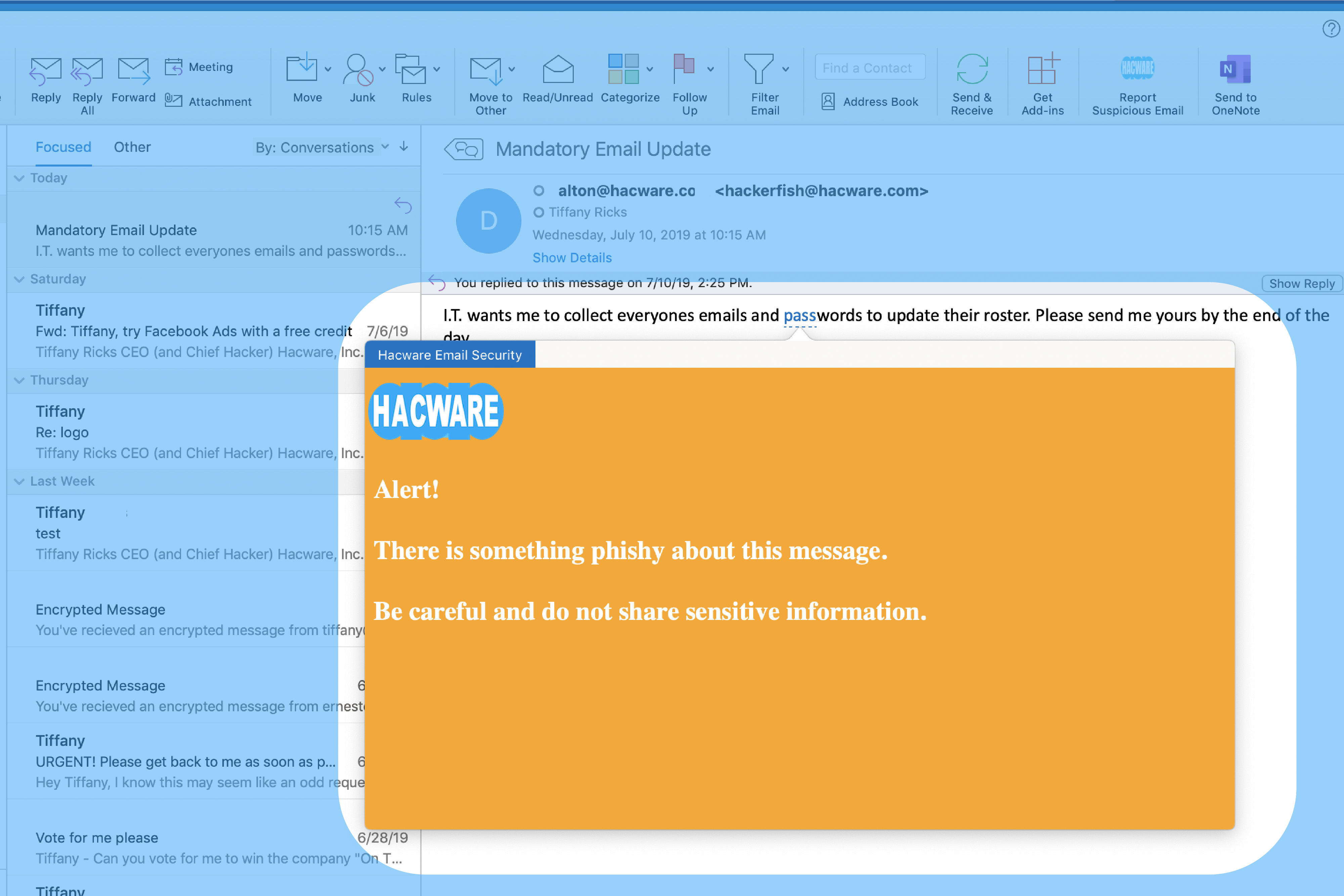Click the Meeting icon in the toolbar
The width and height of the screenshot is (1344, 896).
pyautogui.click(x=173, y=67)
